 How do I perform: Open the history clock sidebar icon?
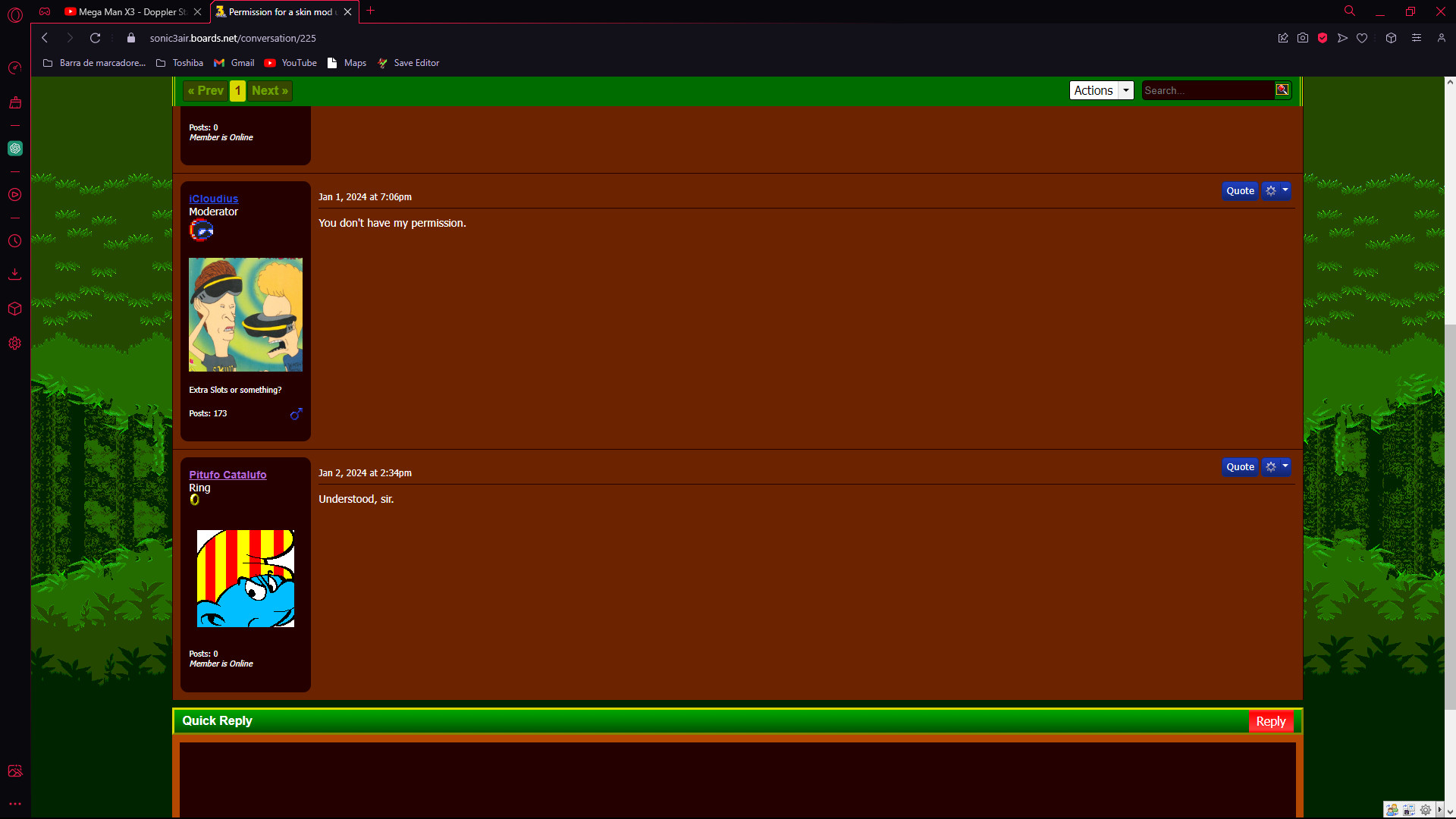click(x=15, y=241)
